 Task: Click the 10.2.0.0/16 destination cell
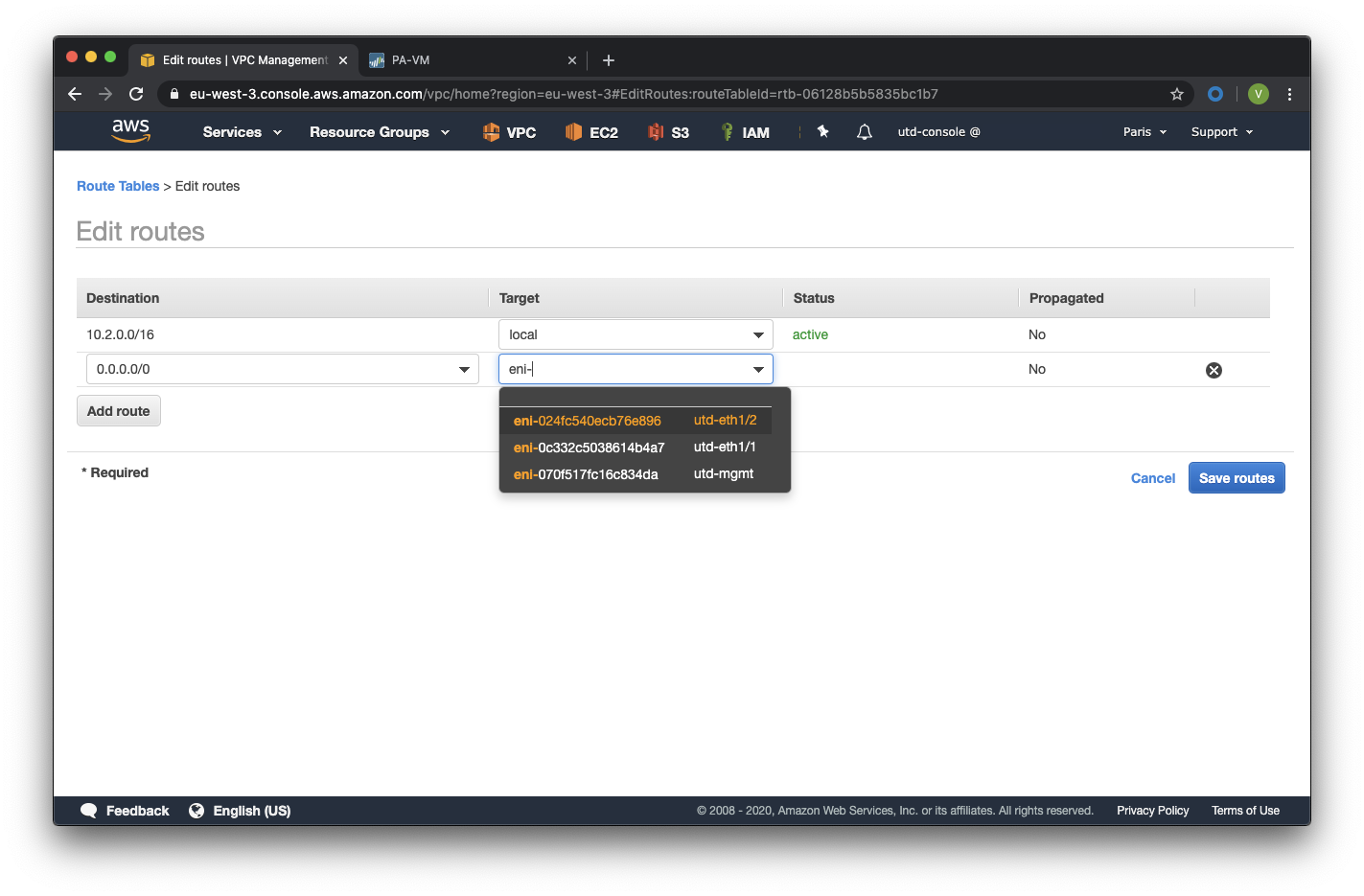click(x=120, y=334)
